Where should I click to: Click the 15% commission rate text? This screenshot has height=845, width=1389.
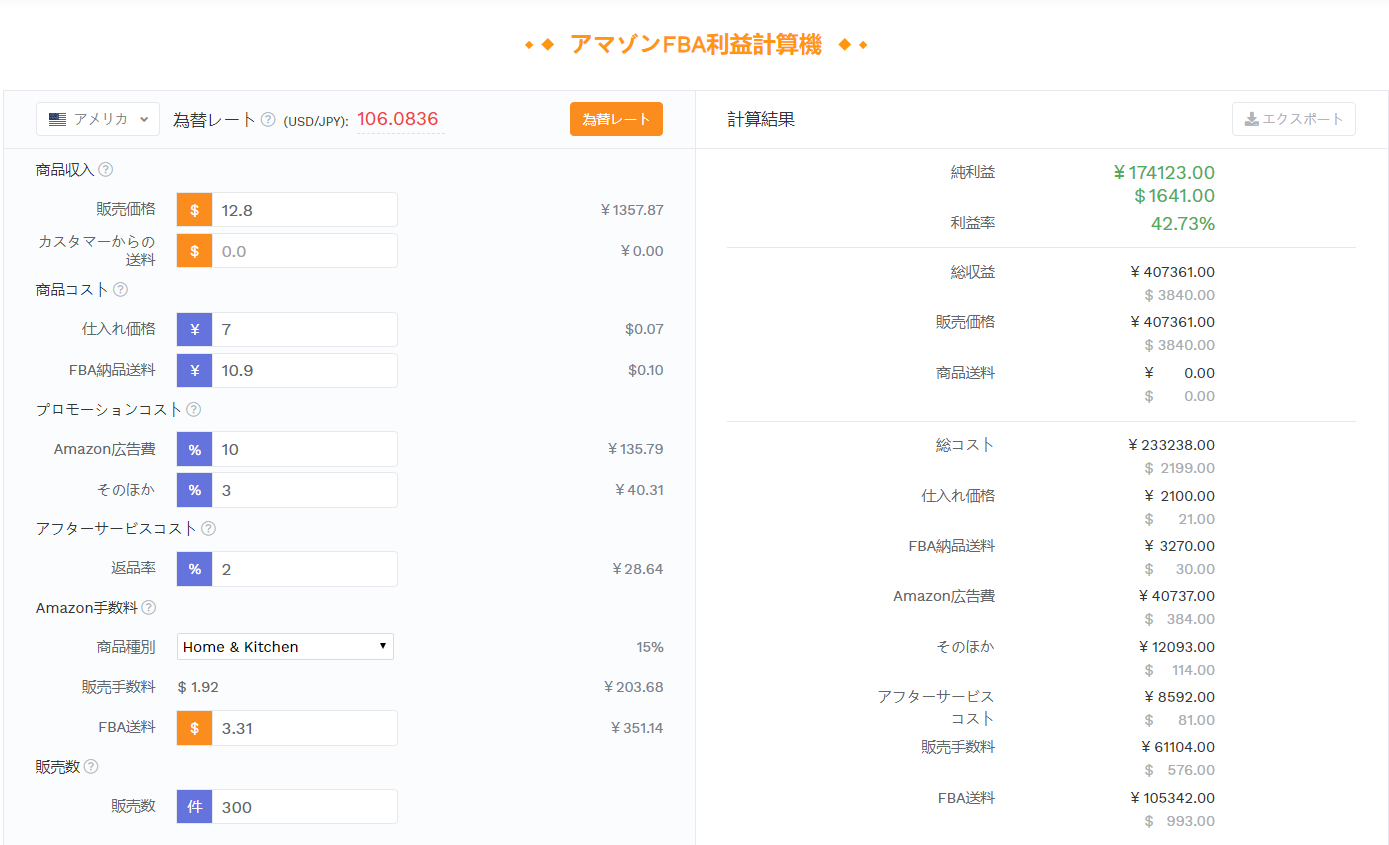click(650, 647)
